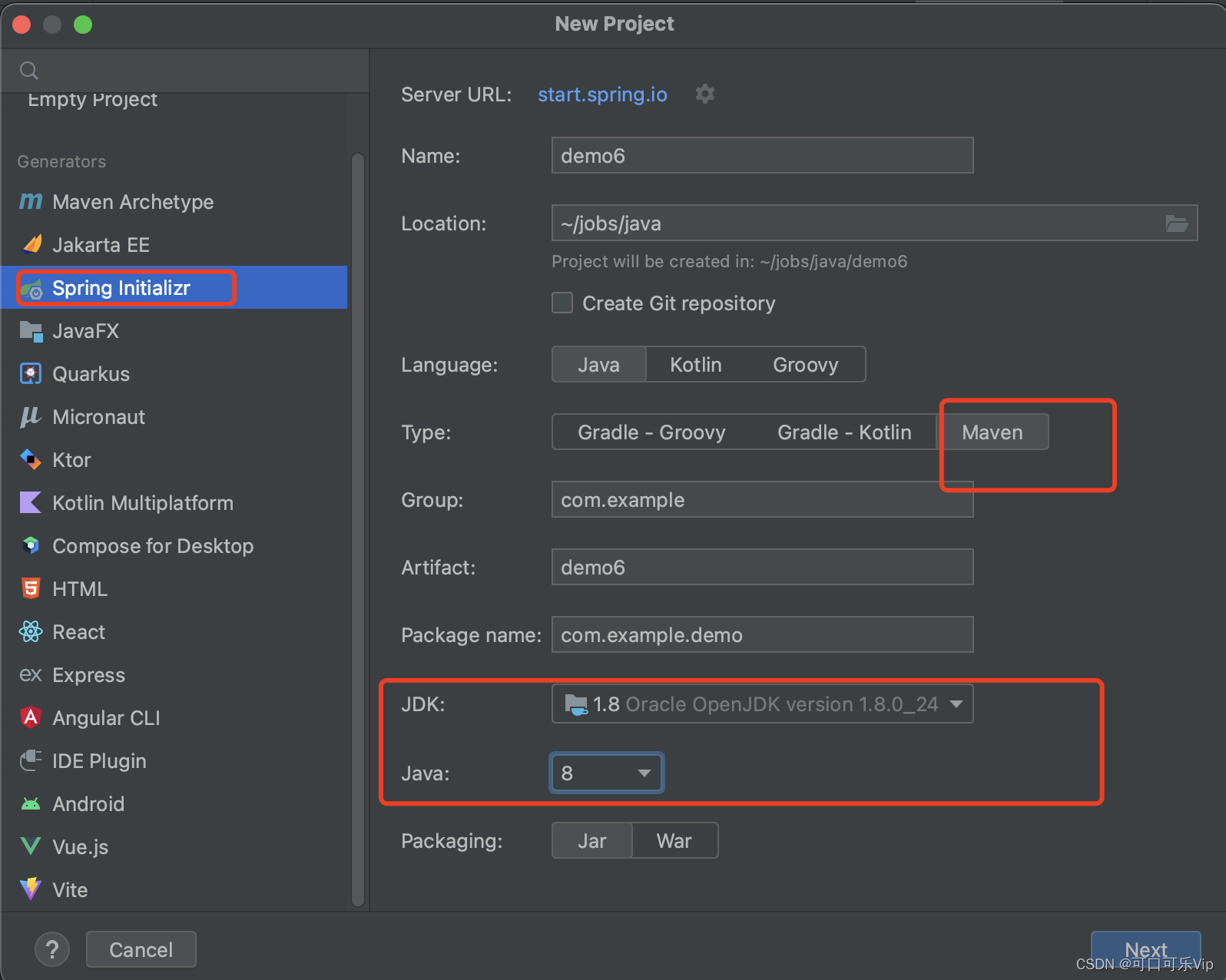1226x980 pixels.
Task: Click the Quarkus logo icon
Action: (31, 374)
